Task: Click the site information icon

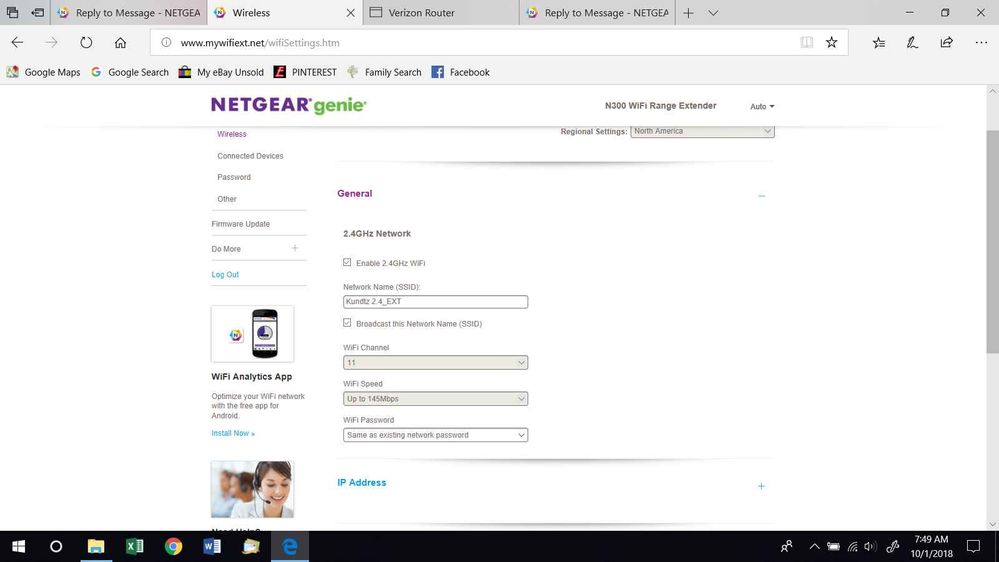Action: coord(166,43)
